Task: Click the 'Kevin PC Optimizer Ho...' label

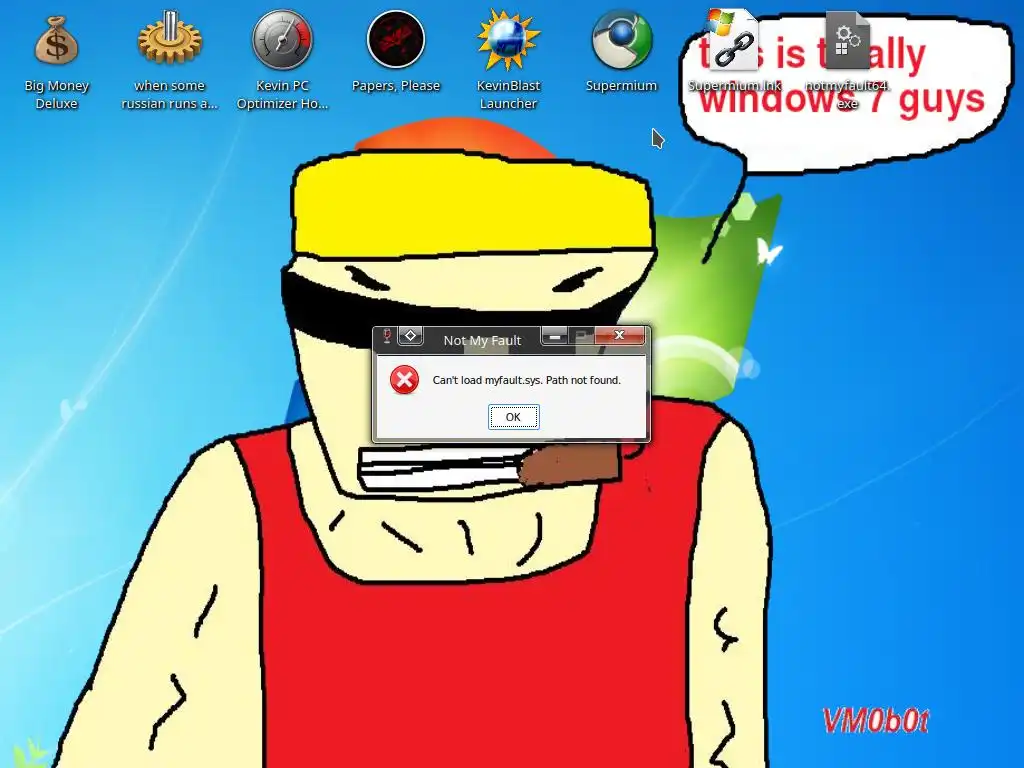Action: pos(283,95)
